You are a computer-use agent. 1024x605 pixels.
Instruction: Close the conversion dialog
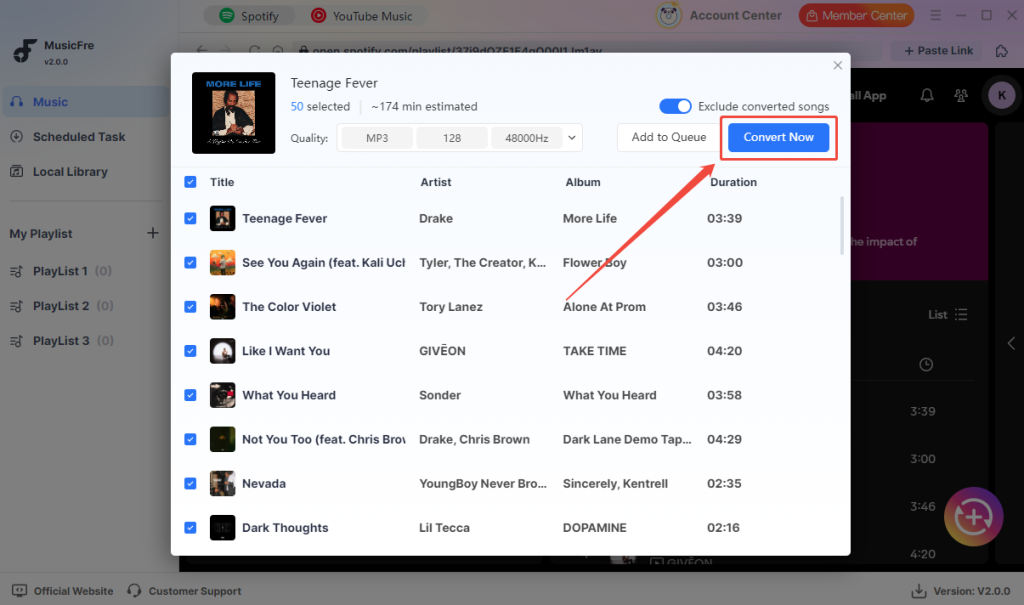pyautogui.click(x=837, y=65)
